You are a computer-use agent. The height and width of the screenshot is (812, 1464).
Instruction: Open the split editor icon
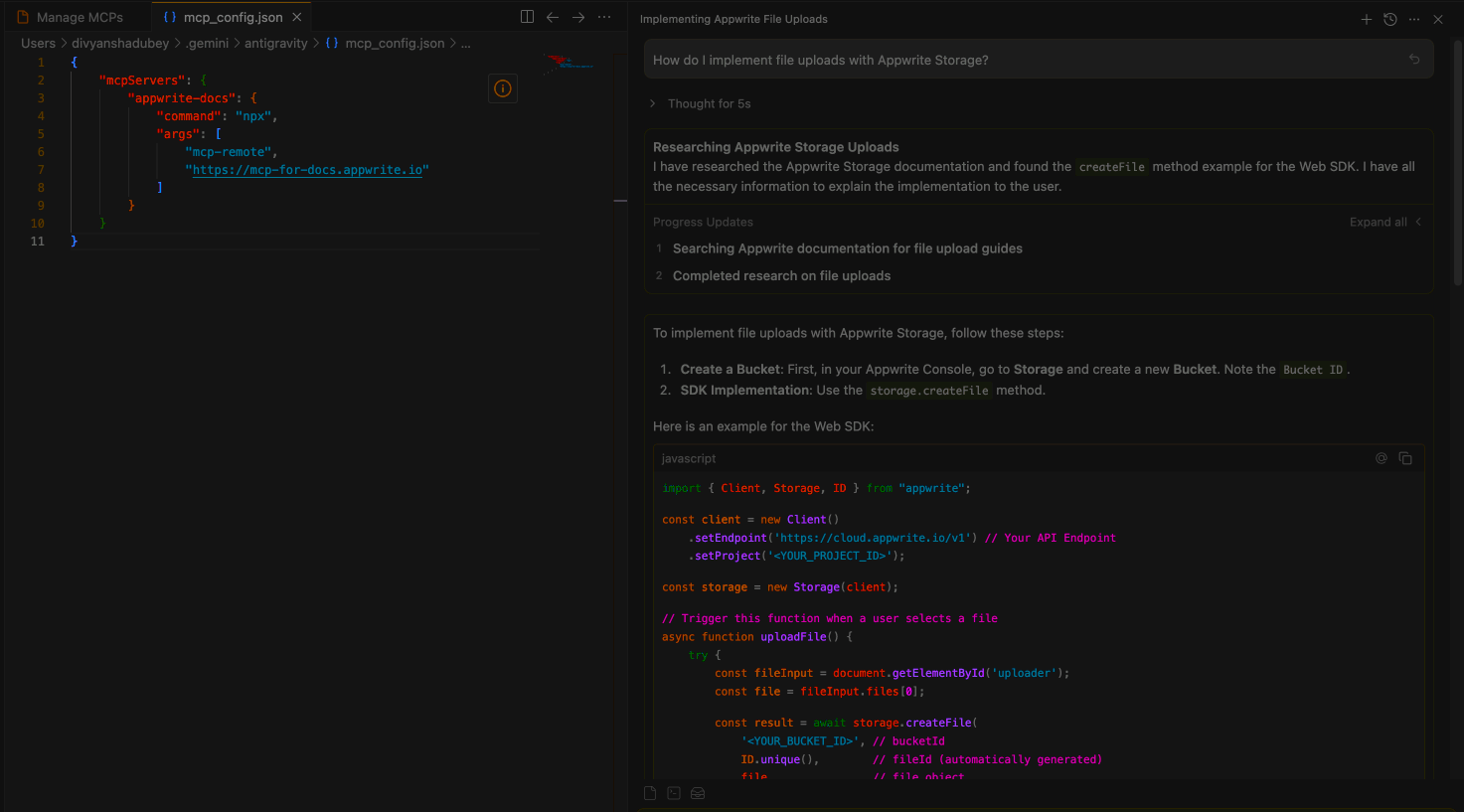(526, 16)
